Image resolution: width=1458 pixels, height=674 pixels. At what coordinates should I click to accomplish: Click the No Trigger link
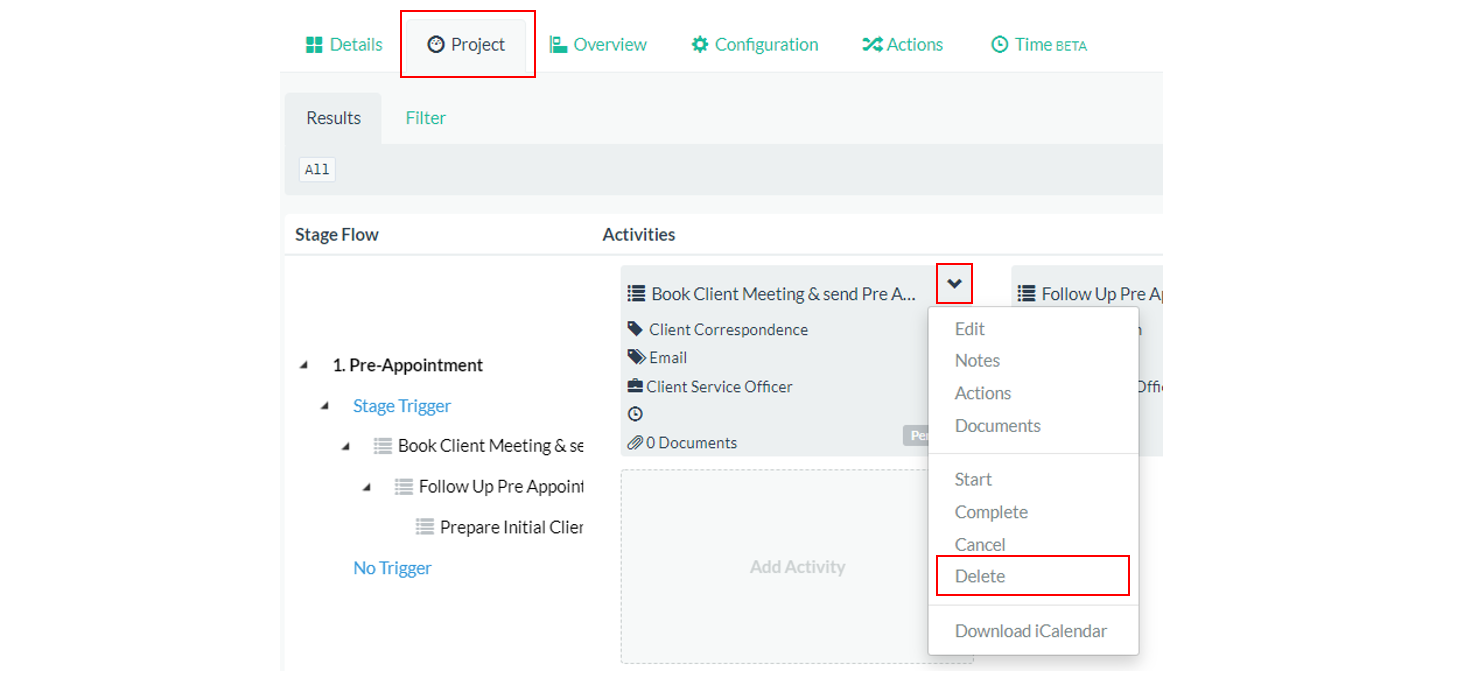(392, 568)
